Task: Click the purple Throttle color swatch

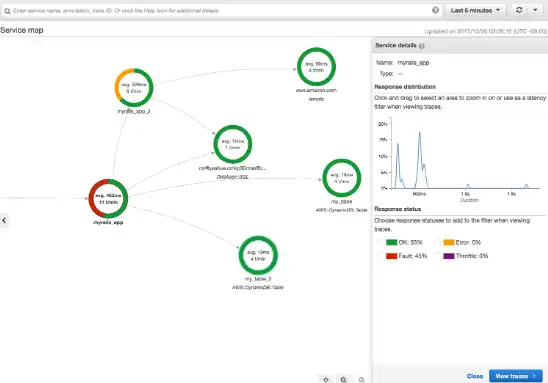Action: coord(449,256)
